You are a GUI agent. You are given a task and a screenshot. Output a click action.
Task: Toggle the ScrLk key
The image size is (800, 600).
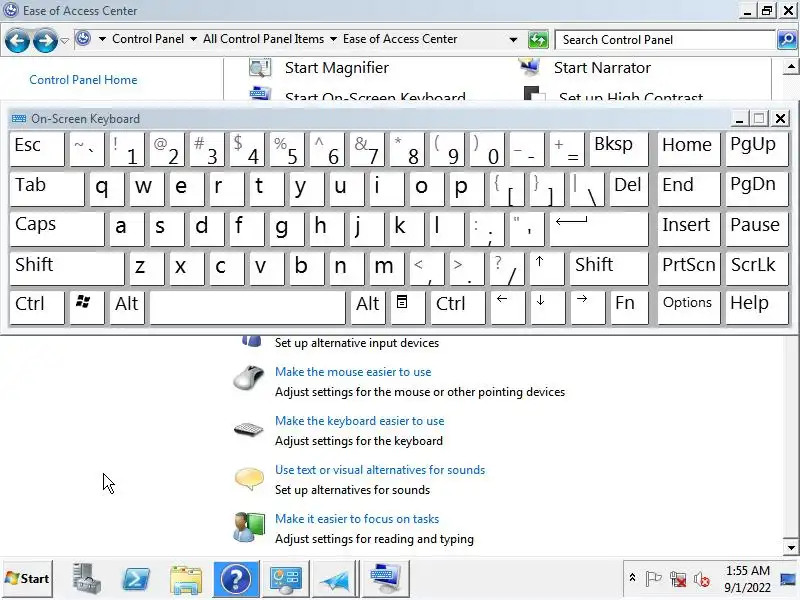756,267
